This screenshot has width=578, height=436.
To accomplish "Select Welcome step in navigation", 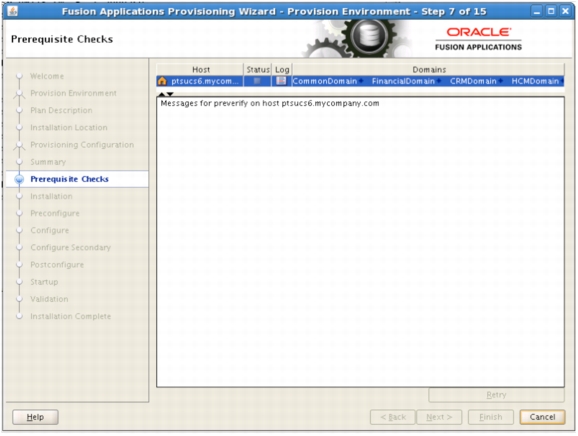I will pos(47,76).
